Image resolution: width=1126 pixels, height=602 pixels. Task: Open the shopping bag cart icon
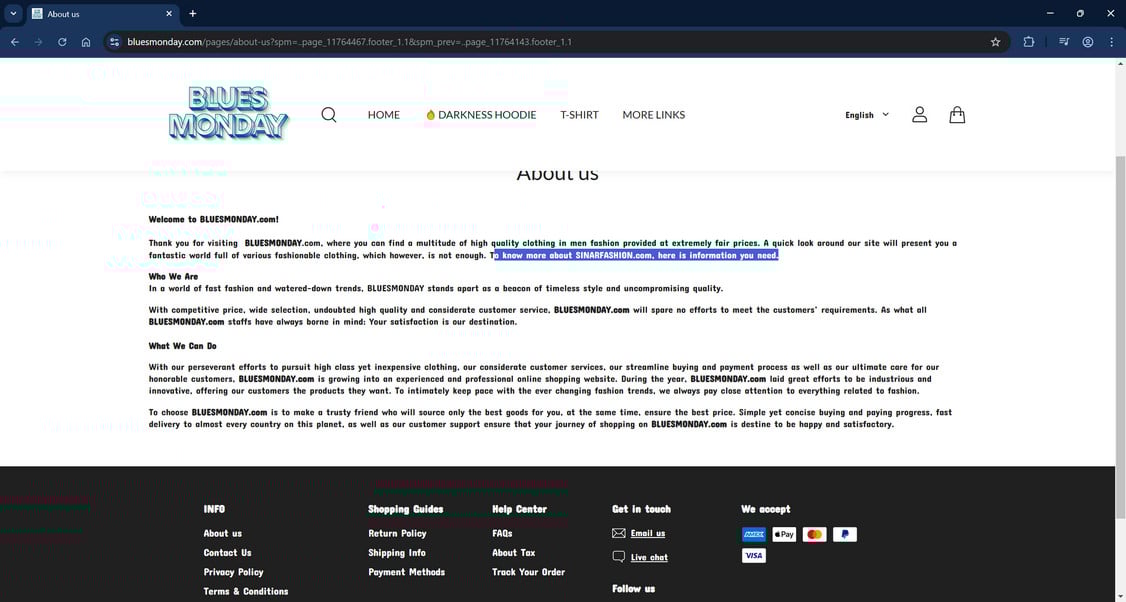click(x=957, y=115)
